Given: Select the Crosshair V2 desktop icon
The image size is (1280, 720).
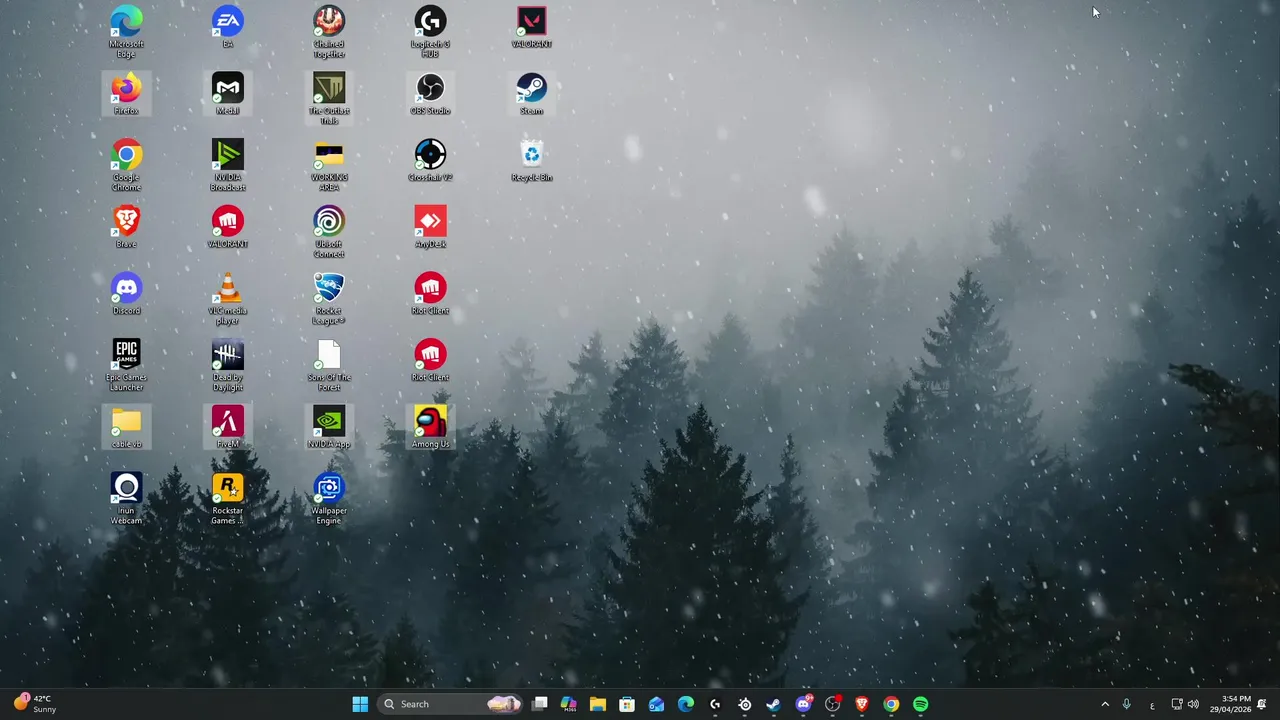Looking at the screenshot, I should click(x=431, y=160).
